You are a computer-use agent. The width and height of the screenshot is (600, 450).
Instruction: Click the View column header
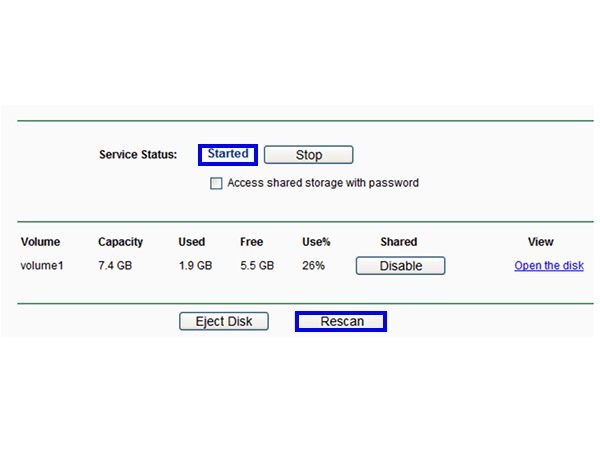540,242
